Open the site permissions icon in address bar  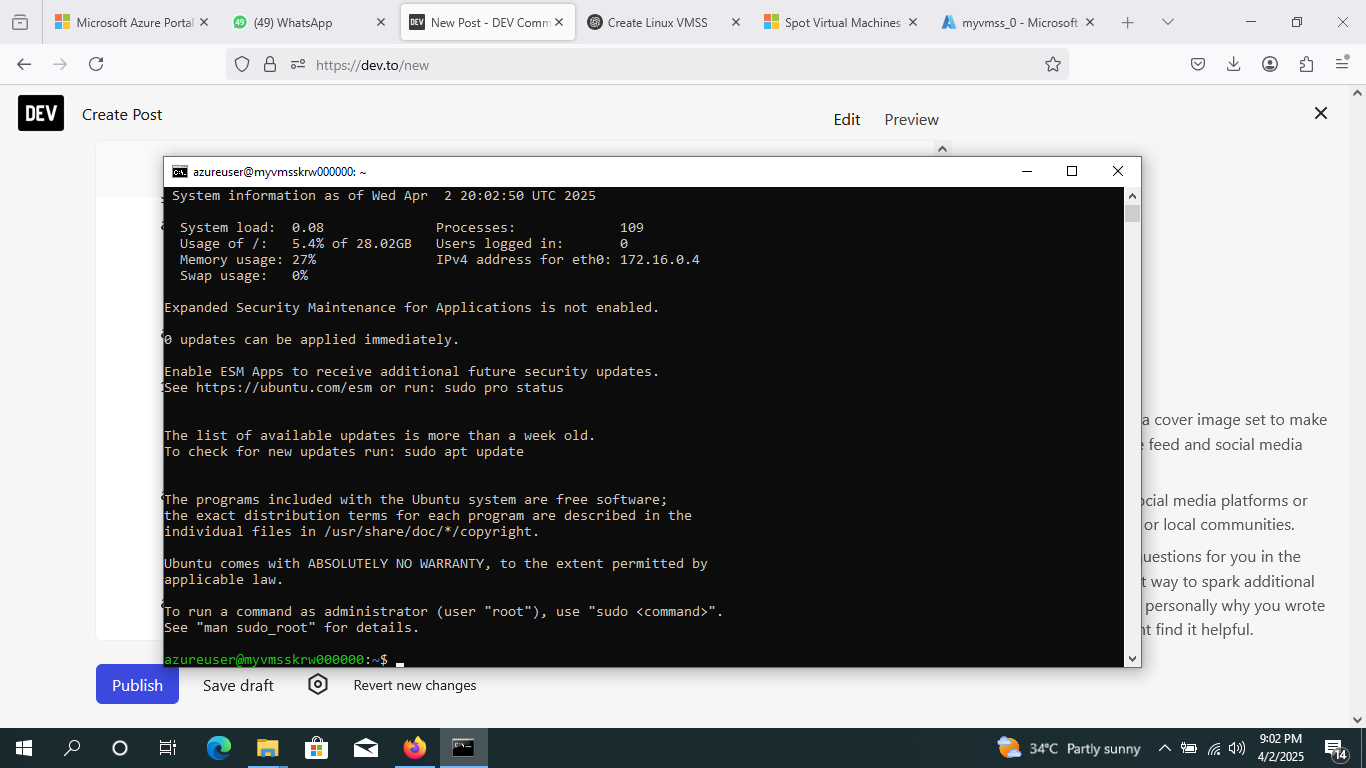point(297,64)
